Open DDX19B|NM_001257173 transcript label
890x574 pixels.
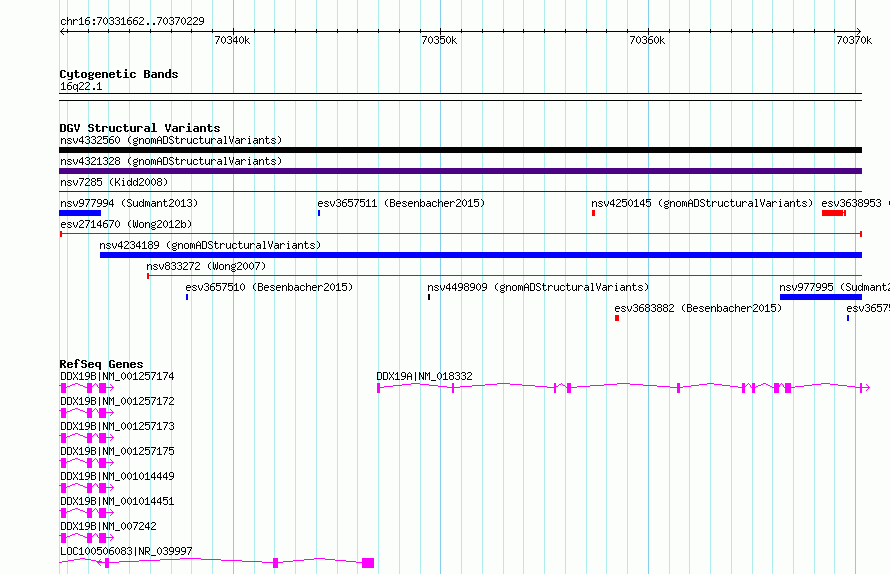pos(117,426)
